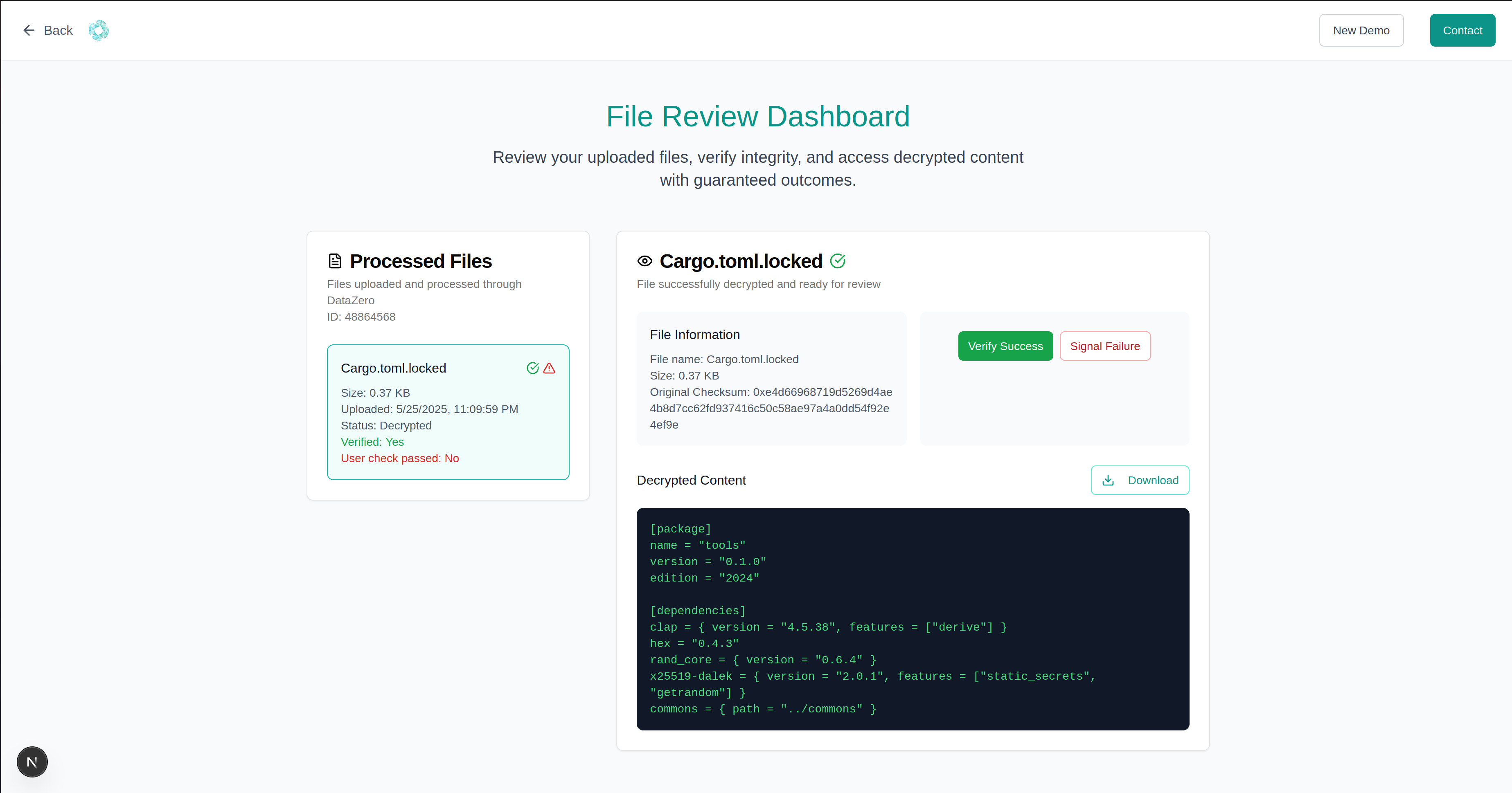Click inside the decrypted content code block
Image resolution: width=1512 pixels, height=793 pixels.
click(912, 619)
